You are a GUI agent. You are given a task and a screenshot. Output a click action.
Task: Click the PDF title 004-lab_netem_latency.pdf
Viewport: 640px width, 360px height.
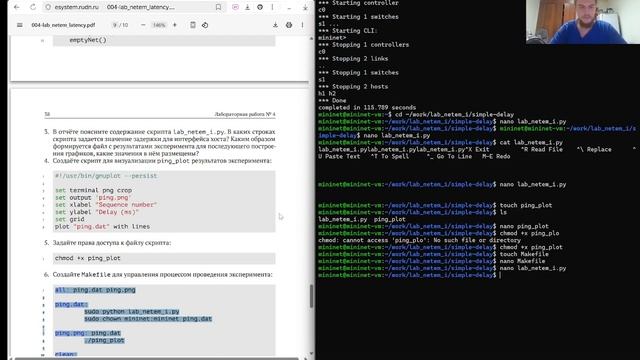63,25
